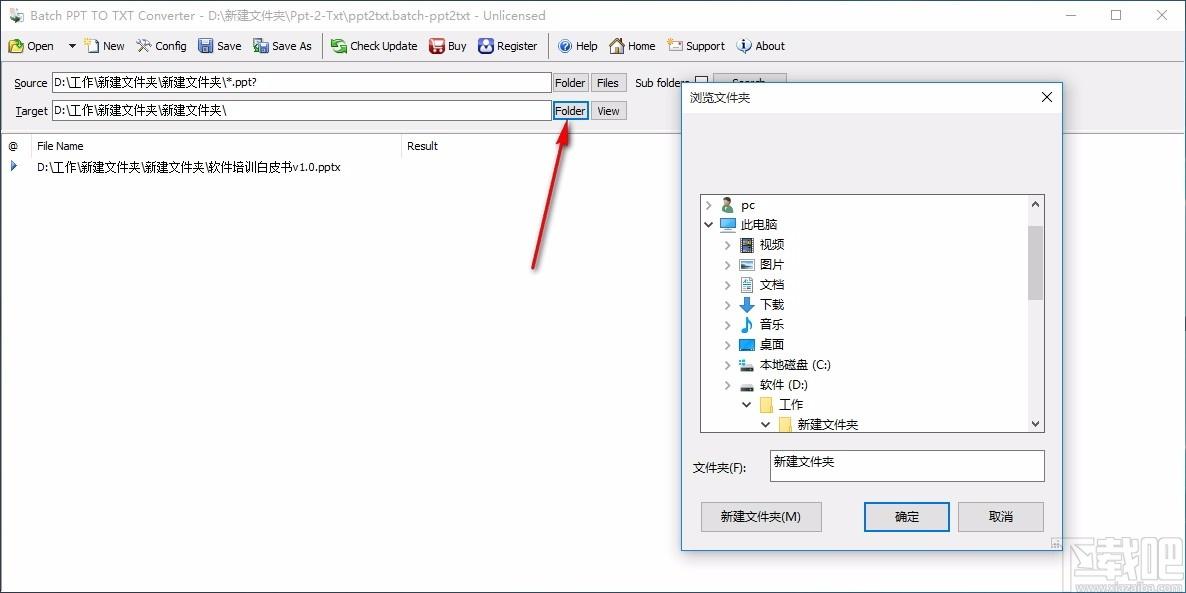Expand the 桌面 folder node
1186x593 pixels.
(x=728, y=345)
